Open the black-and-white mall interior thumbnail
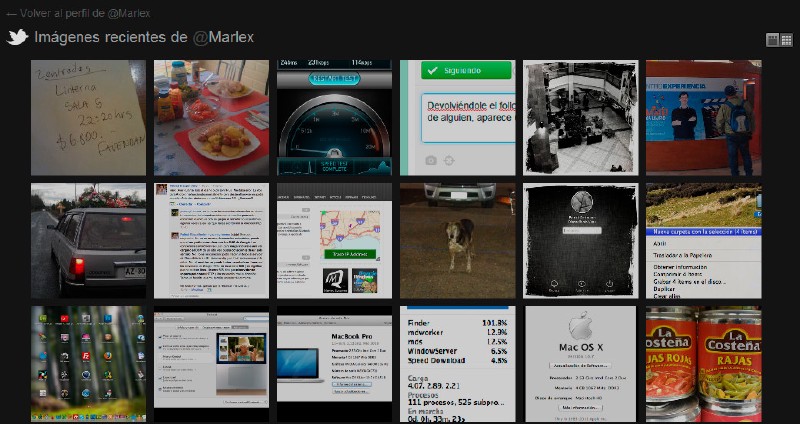This screenshot has width=800, height=424. [x=581, y=118]
